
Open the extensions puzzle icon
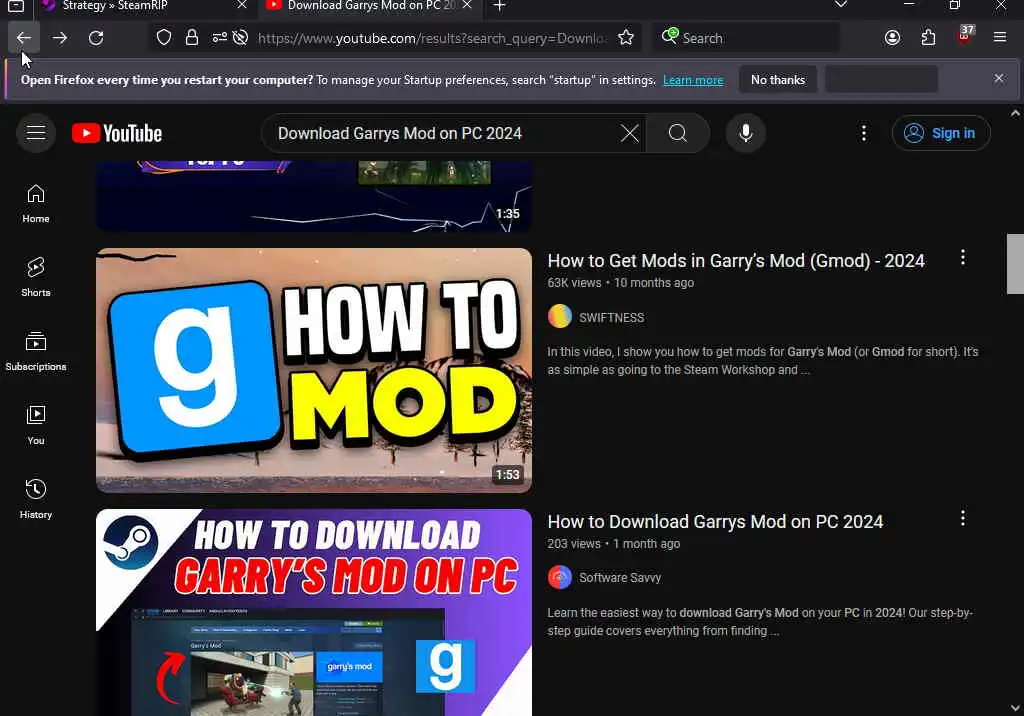[928, 38]
